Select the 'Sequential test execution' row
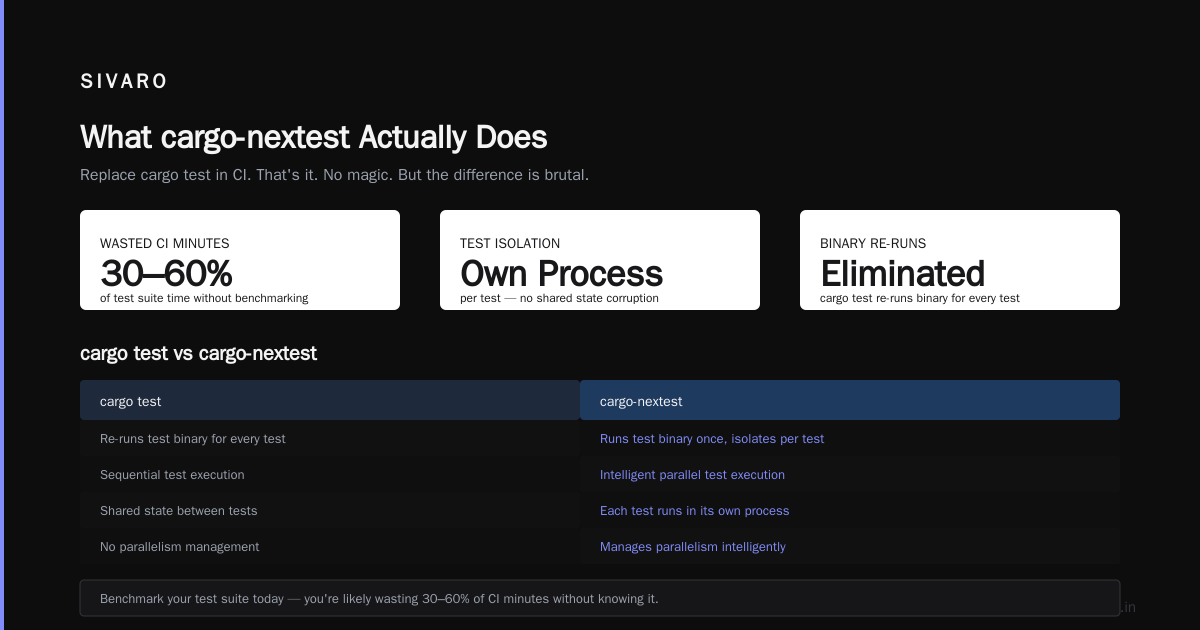This screenshot has width=1200, height=630. tap(330, 474)
